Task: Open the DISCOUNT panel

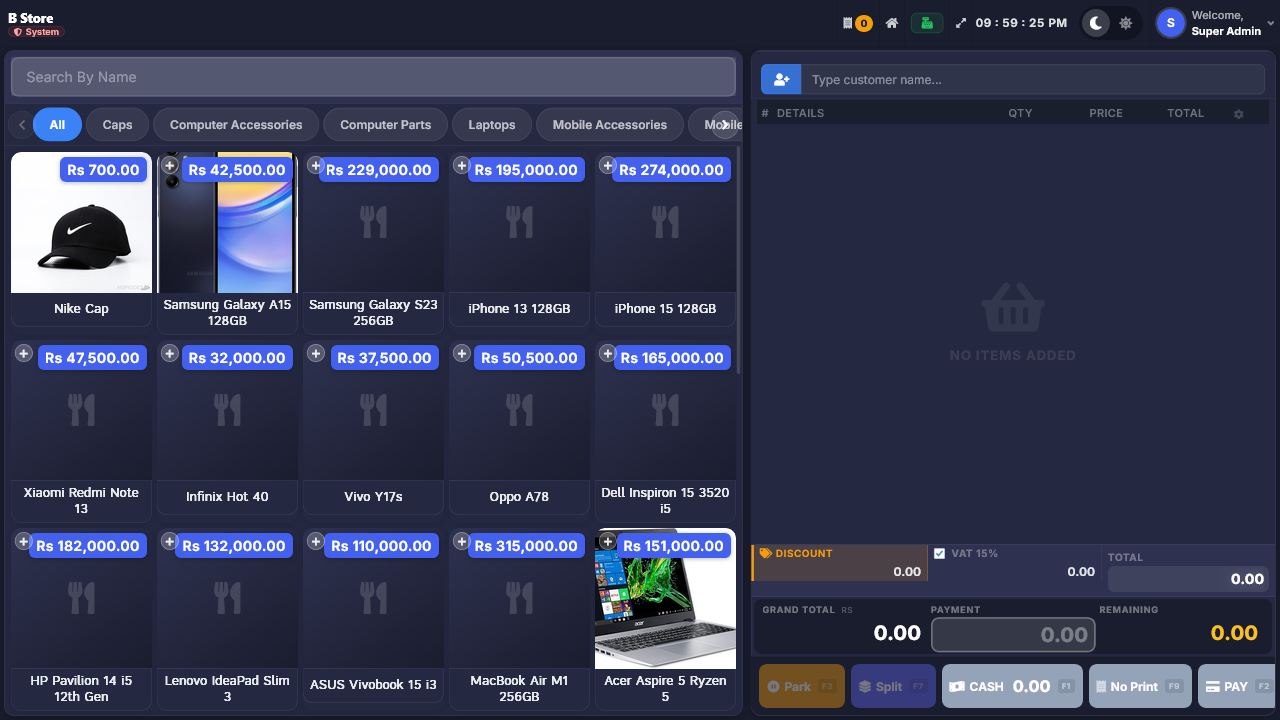Action: 840,563
